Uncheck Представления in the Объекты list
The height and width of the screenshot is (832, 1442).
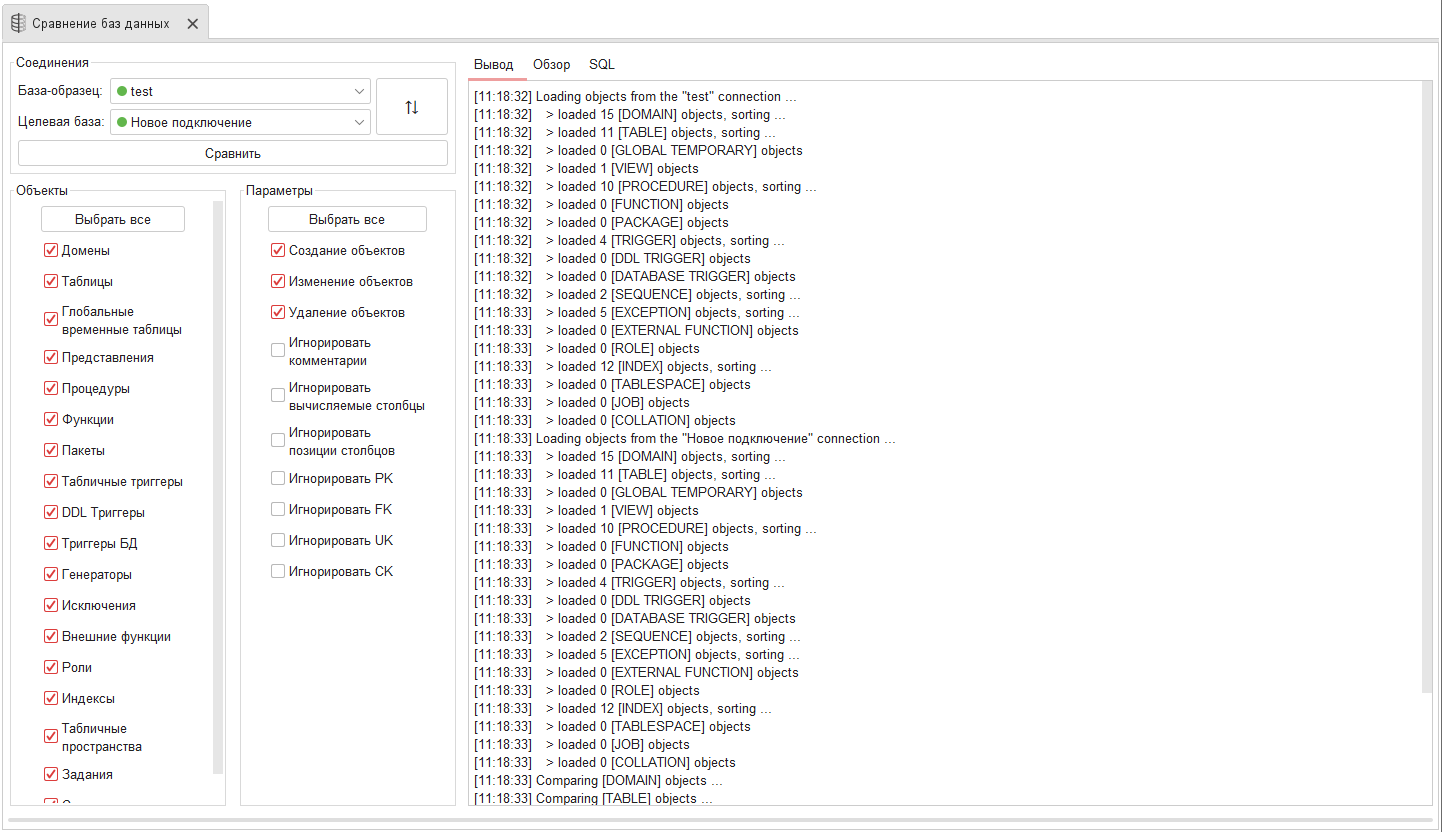(x=50, y=357)
